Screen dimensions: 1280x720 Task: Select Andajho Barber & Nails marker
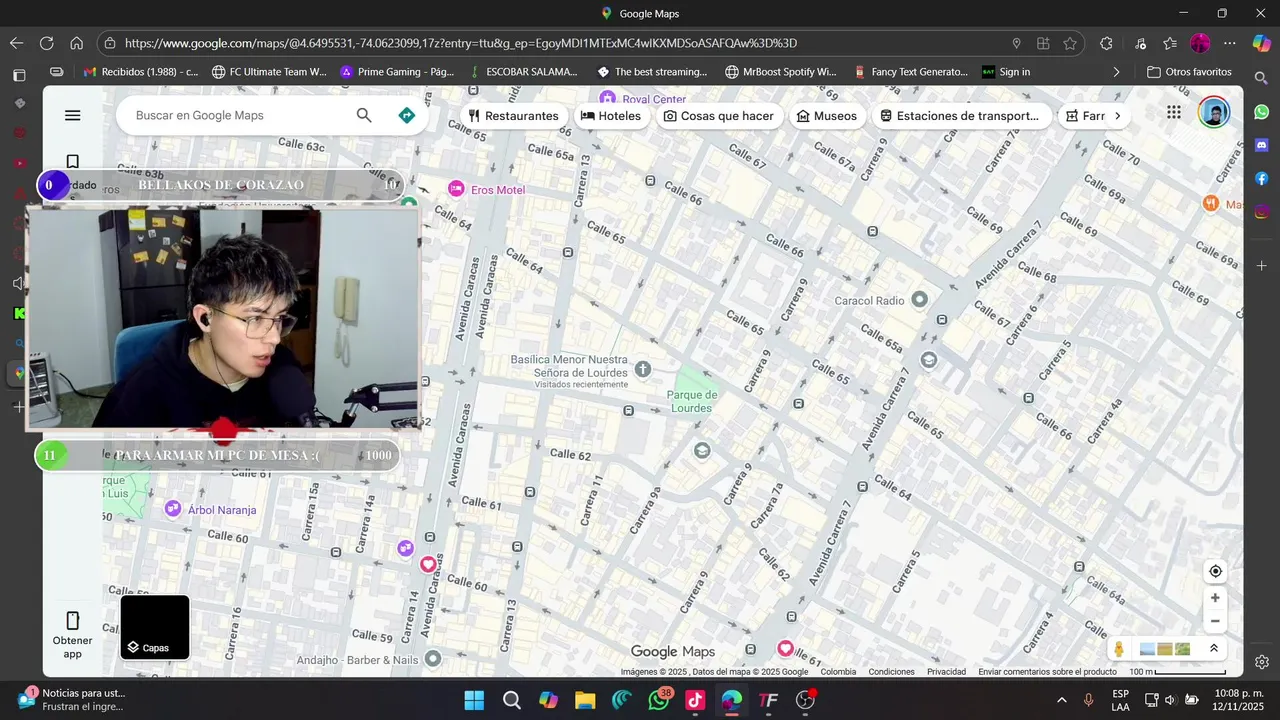coord(432,658)
